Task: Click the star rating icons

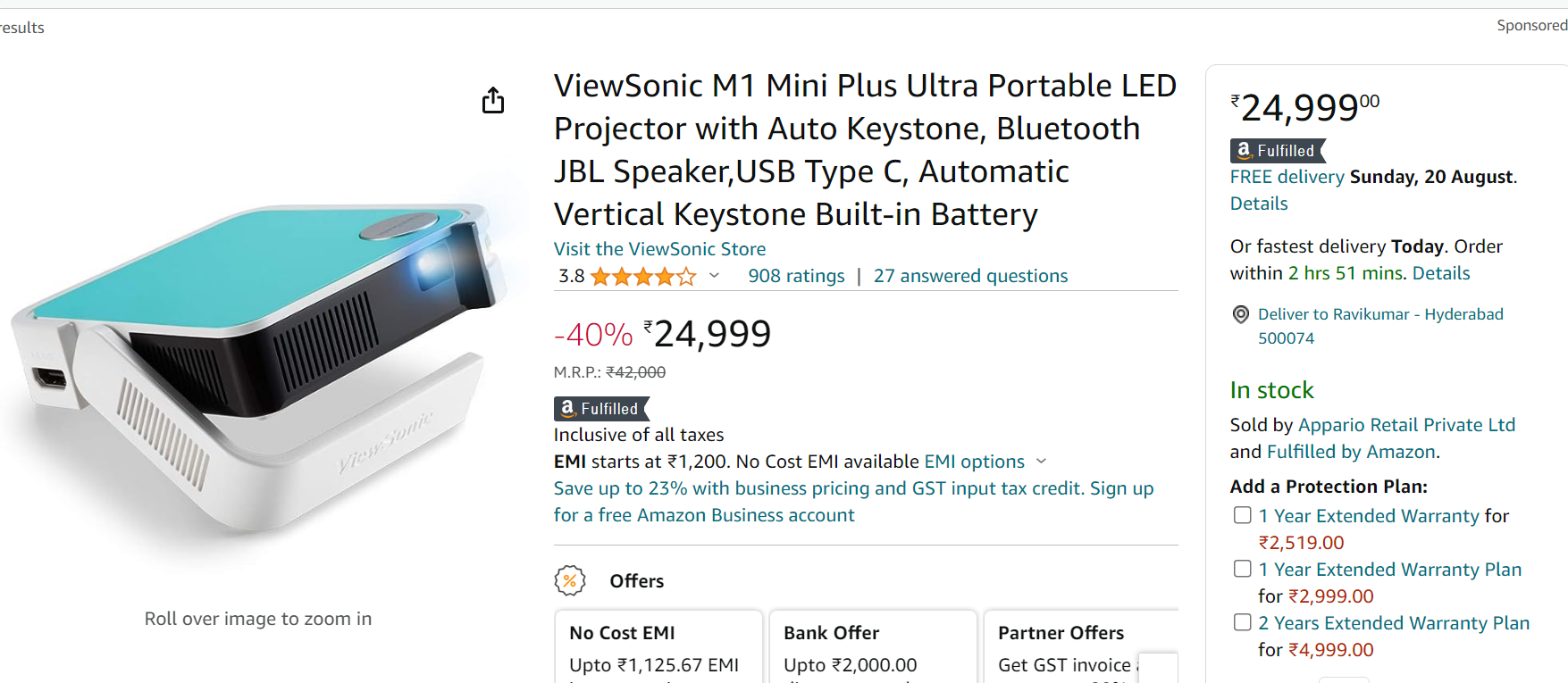Action: pos(643,277)
